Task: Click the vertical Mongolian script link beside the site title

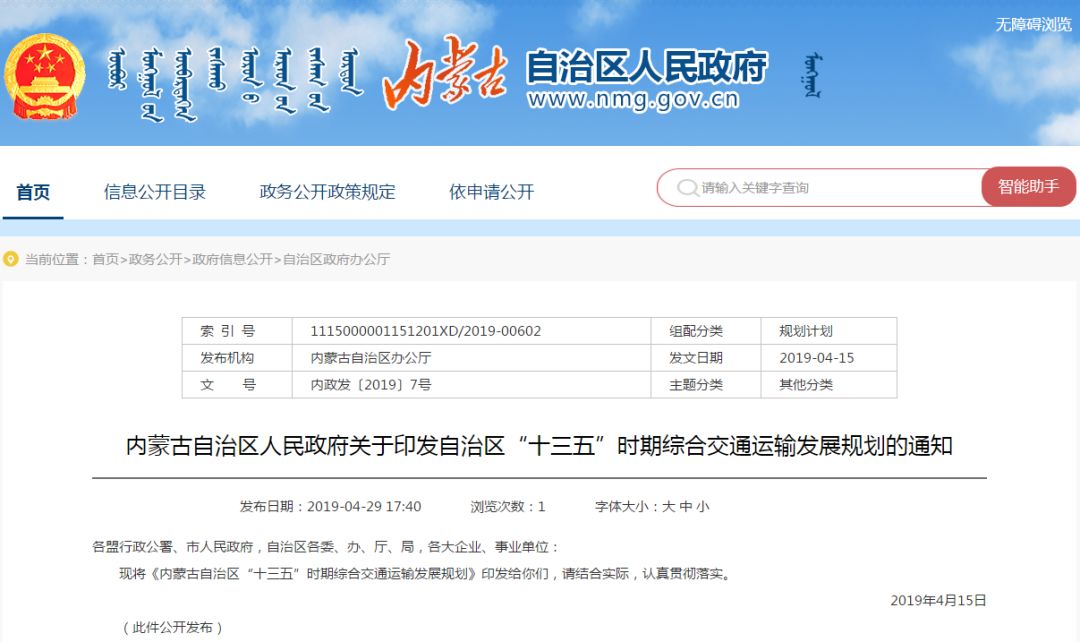Action: tap(814, 76)
